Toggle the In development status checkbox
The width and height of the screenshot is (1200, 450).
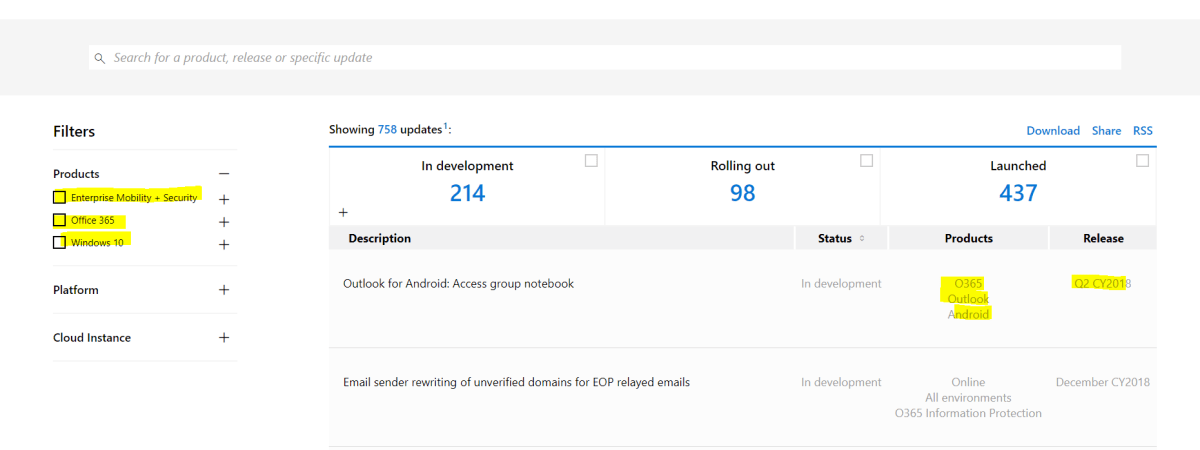click(591, 161)
